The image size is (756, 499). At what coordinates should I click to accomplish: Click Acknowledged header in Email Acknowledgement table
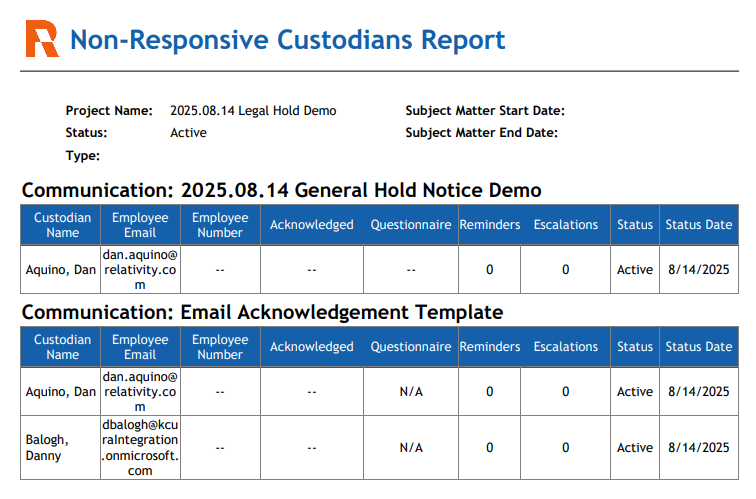click(311, 347)
